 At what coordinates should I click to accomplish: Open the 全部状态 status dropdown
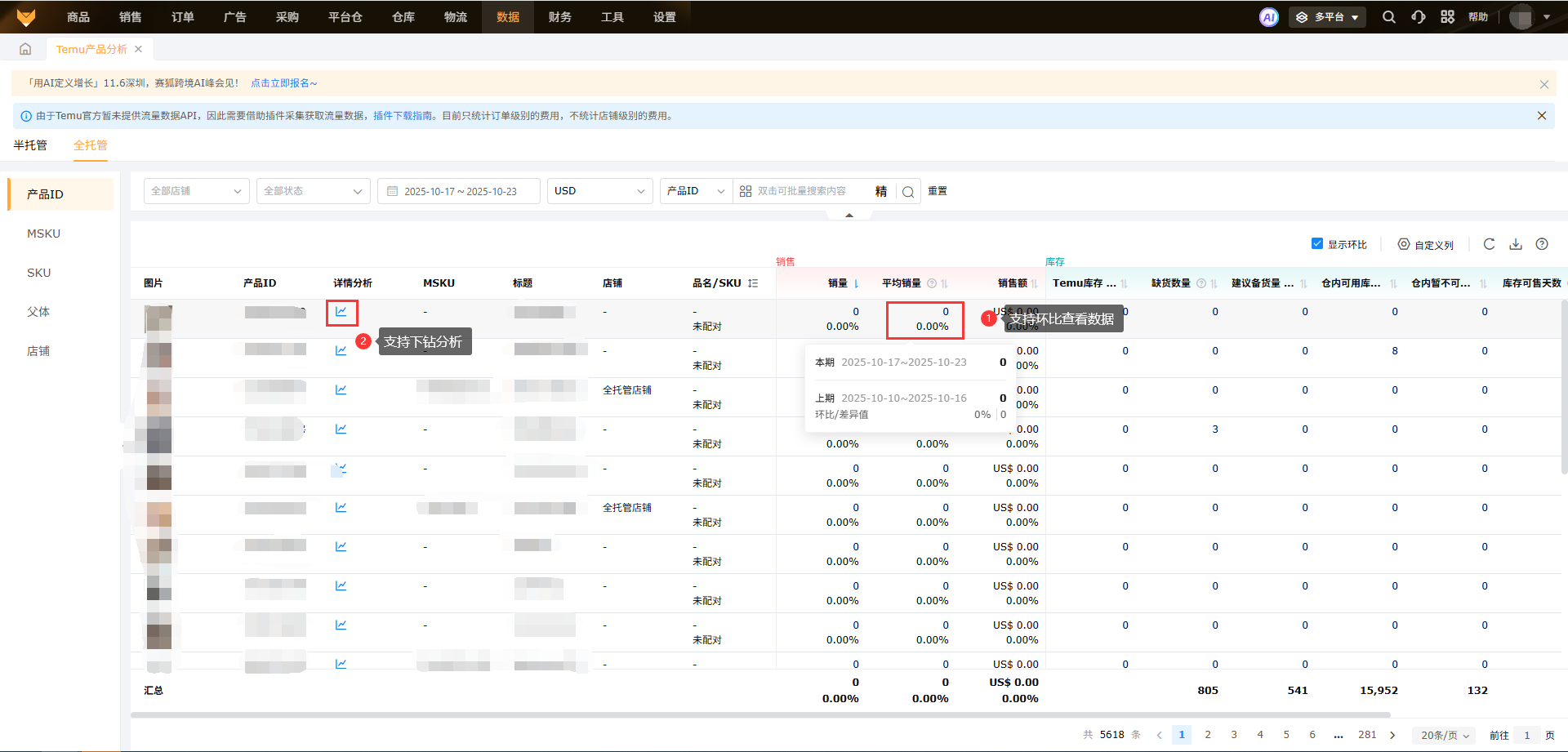[x=313, y=191]
